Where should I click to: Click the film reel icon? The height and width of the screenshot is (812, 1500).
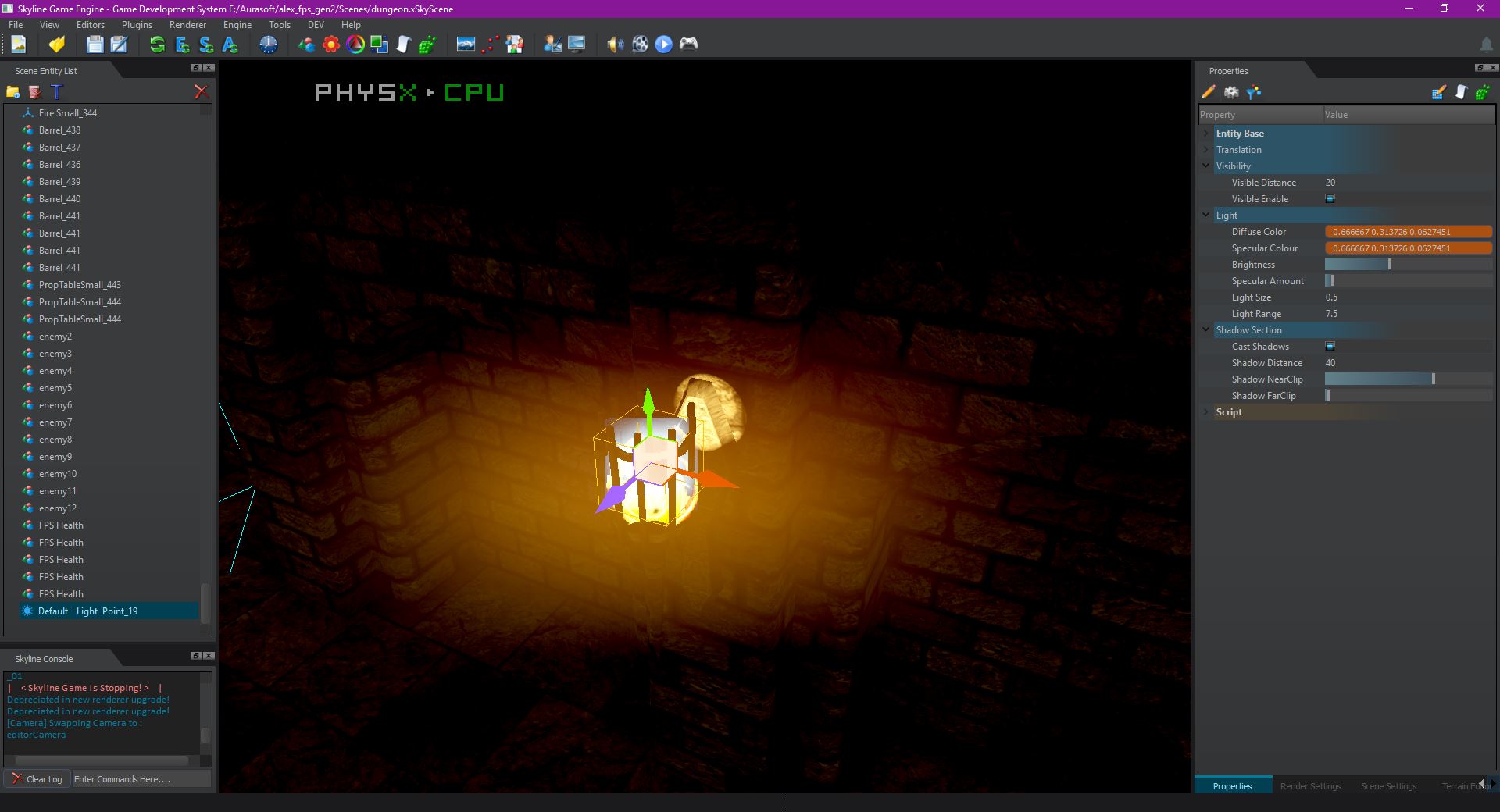(640, 45)
